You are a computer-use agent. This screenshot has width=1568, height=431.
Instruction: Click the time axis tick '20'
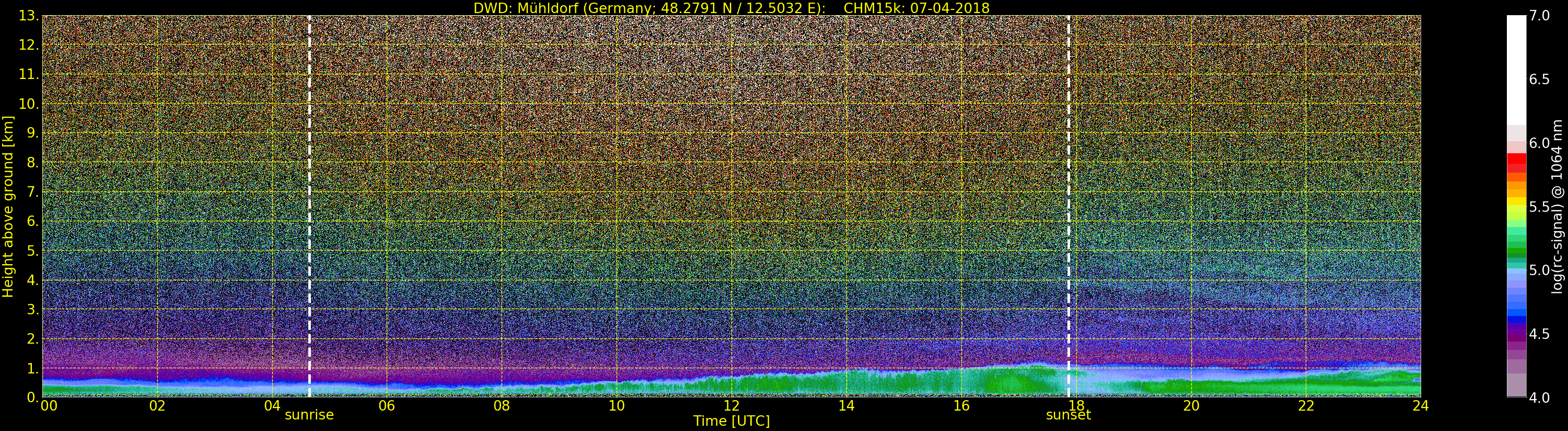pyautogui.click(x=1191, y=405)
